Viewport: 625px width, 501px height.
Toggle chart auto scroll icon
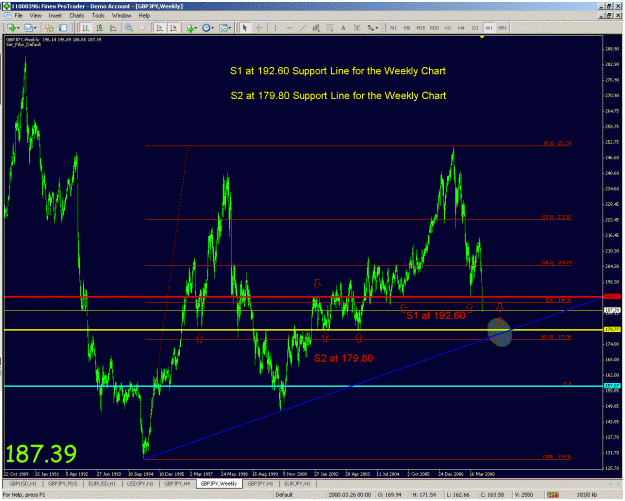click(159, 28)
